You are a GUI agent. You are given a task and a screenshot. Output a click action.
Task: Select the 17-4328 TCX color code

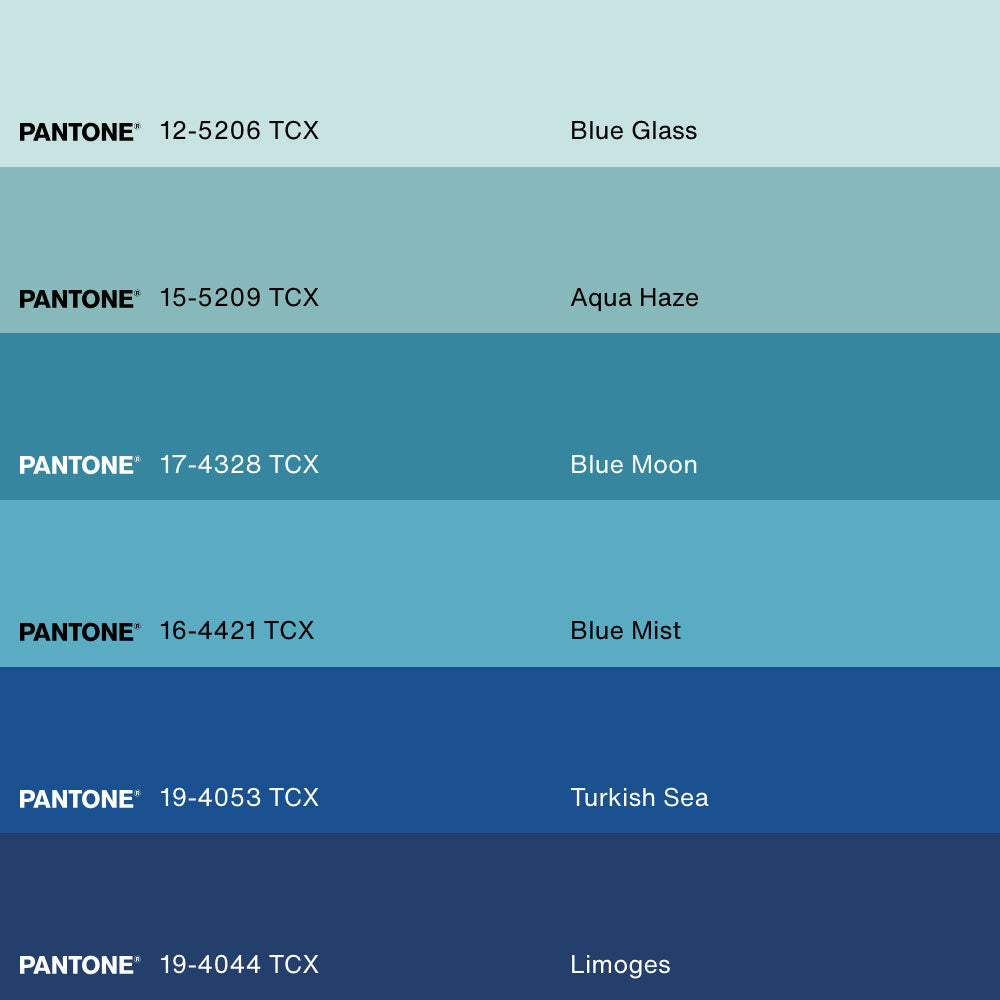pos(239,464)
